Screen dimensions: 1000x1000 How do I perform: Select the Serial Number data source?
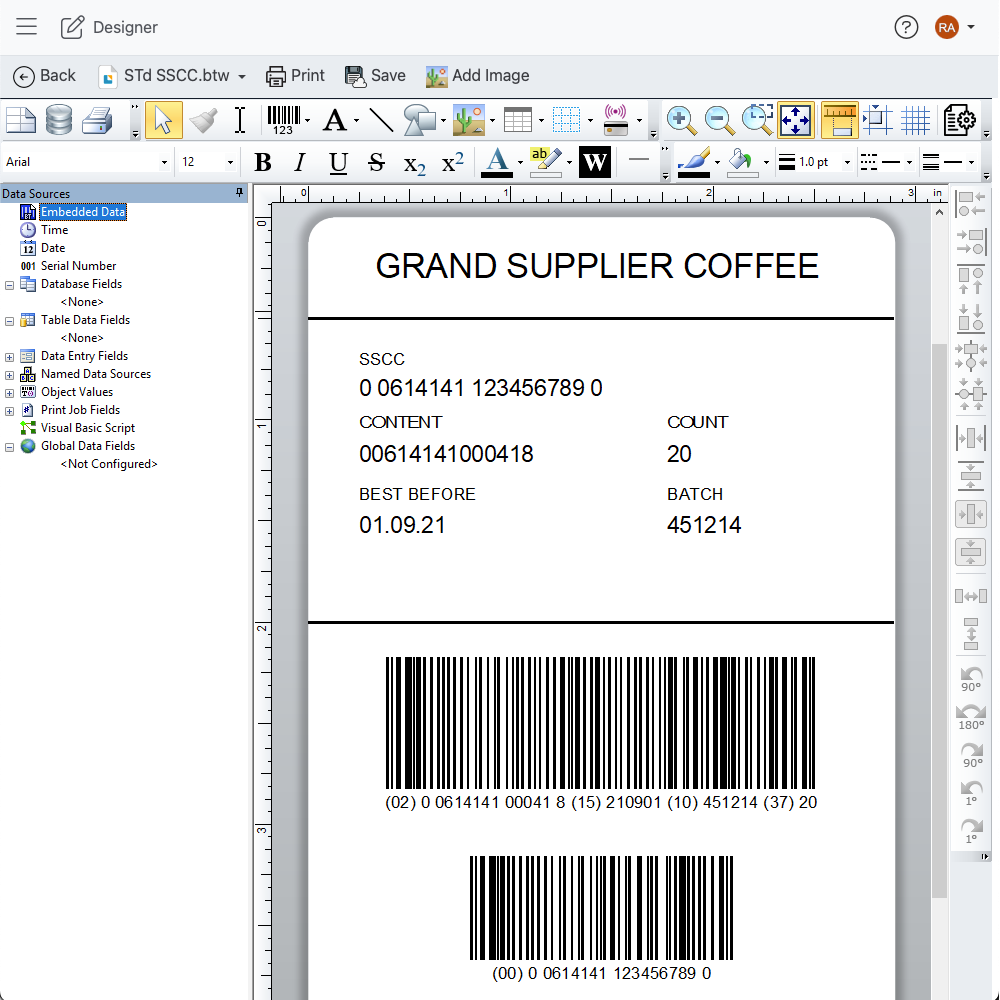point(78,266)
